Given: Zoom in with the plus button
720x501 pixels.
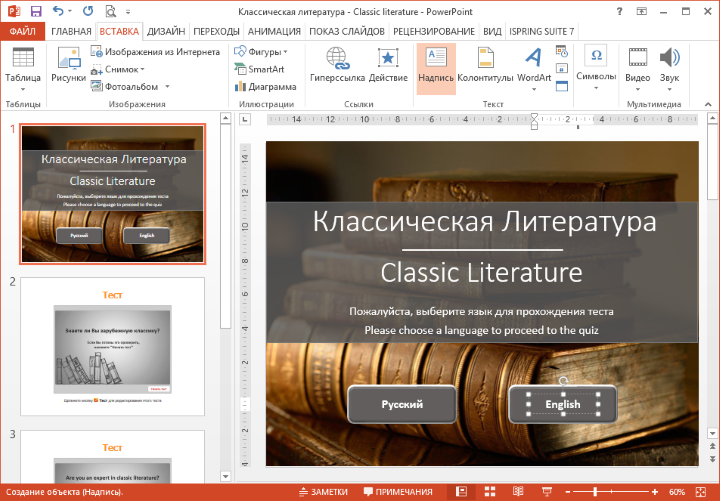Looking at the screenshot, I should pos(655,492).
